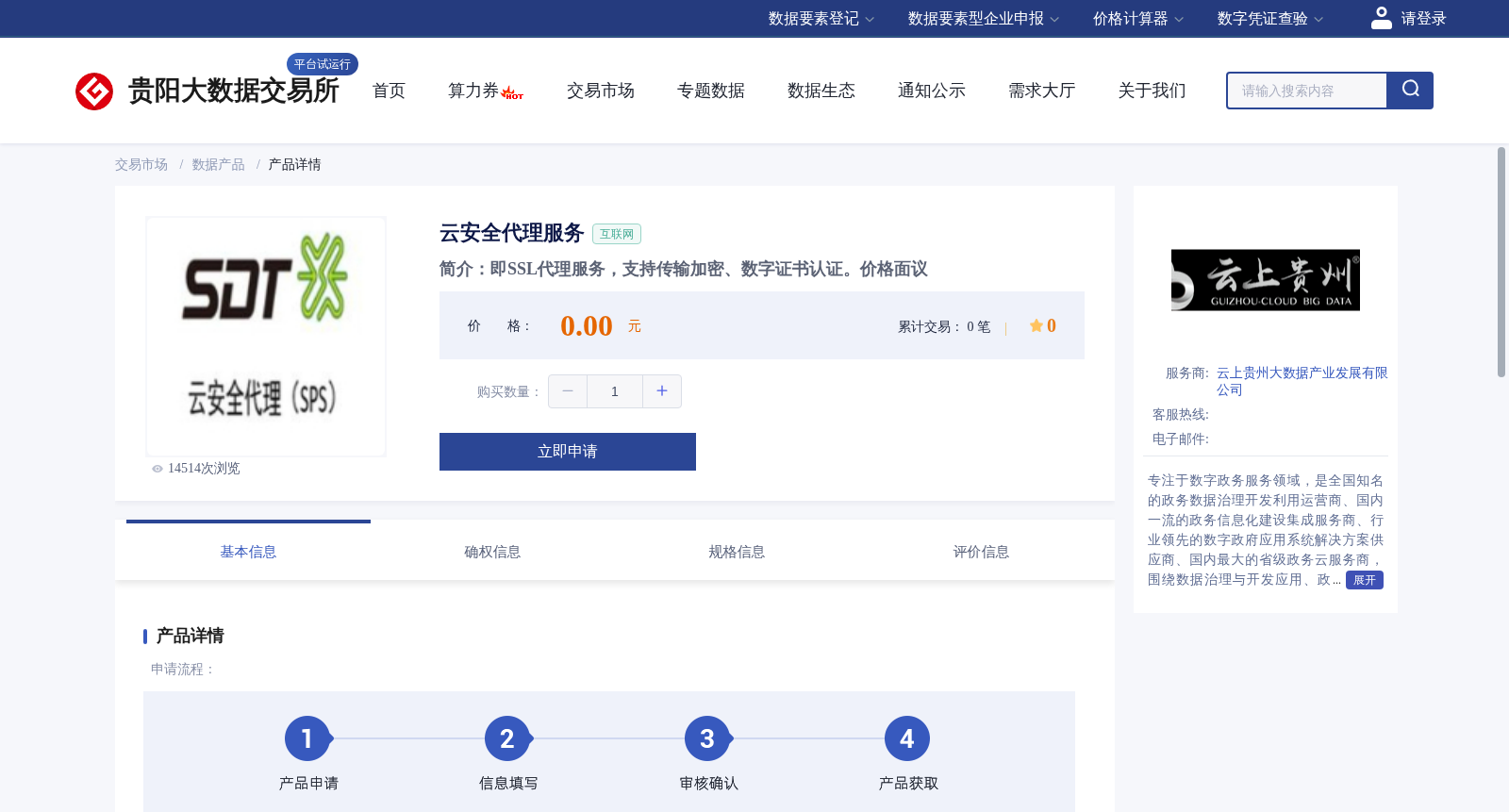
Task: Decrease purchase quantity with minus button
Action: (568, 391)
